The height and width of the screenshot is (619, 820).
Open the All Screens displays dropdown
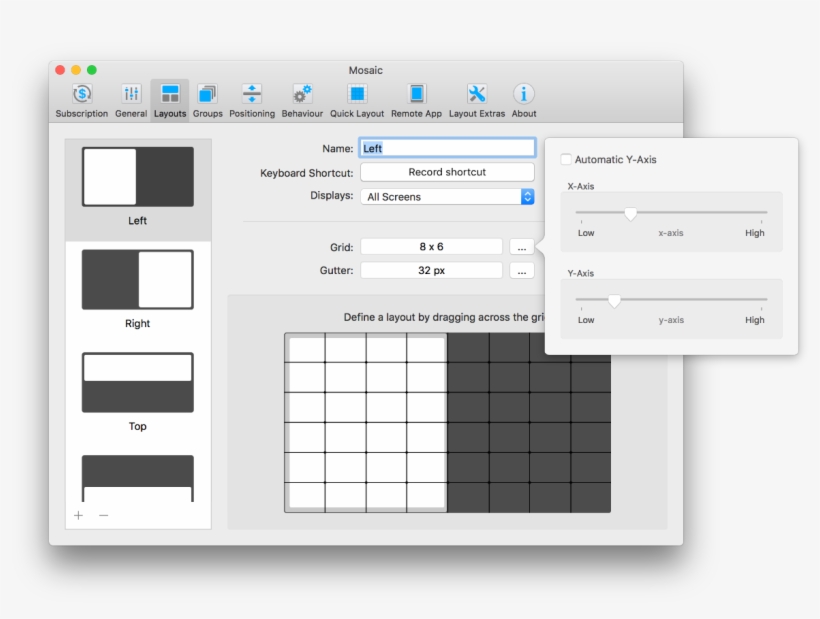[x=447, y=196]
